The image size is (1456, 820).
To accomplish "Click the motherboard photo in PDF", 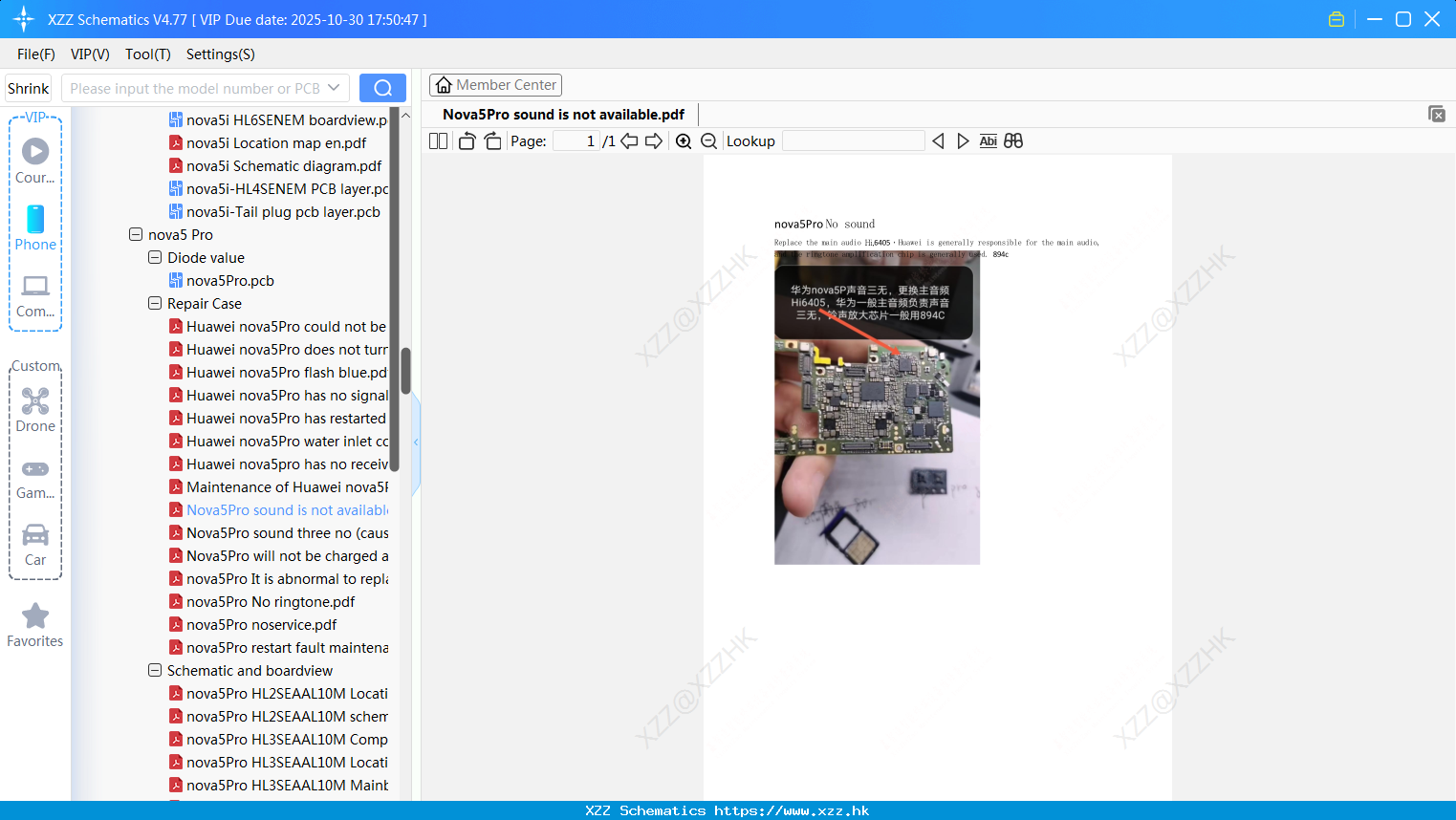I will (877, 408).
